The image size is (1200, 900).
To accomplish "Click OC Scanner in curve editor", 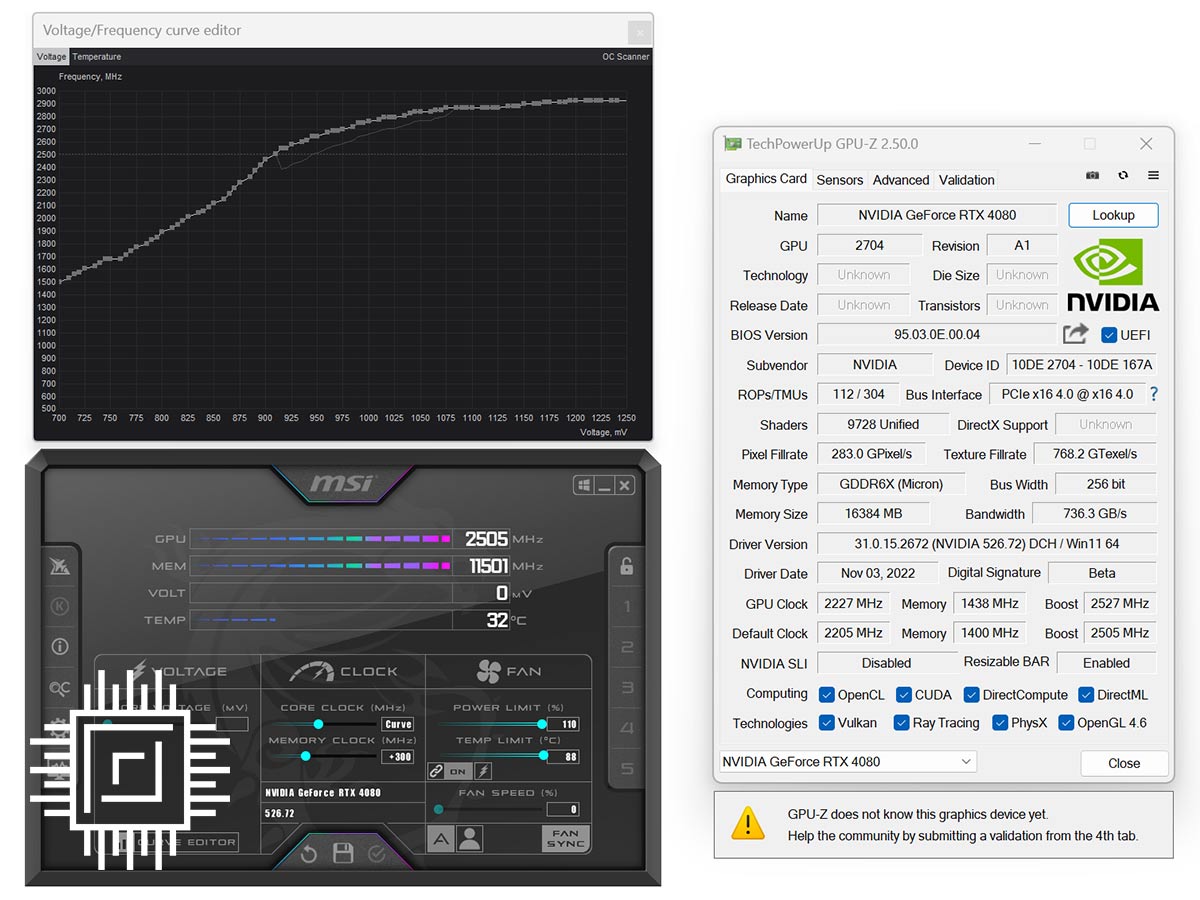I will point(626,57).
